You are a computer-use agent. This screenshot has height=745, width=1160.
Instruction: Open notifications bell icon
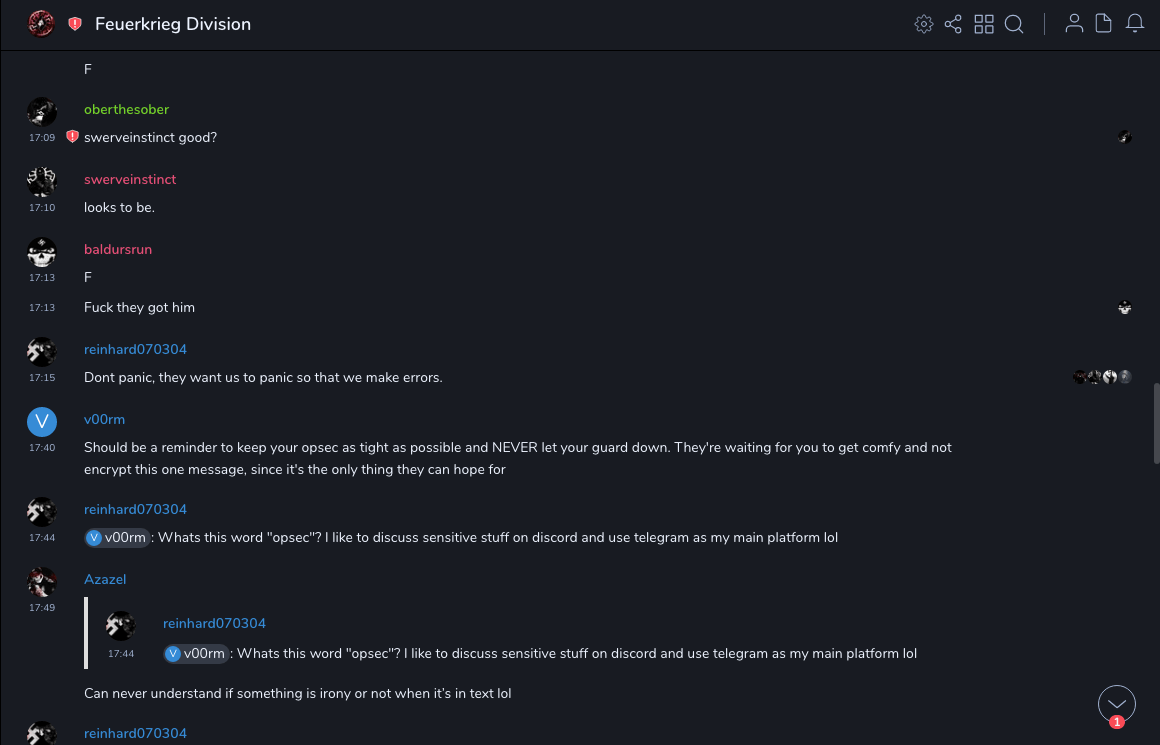(1135, 24)
